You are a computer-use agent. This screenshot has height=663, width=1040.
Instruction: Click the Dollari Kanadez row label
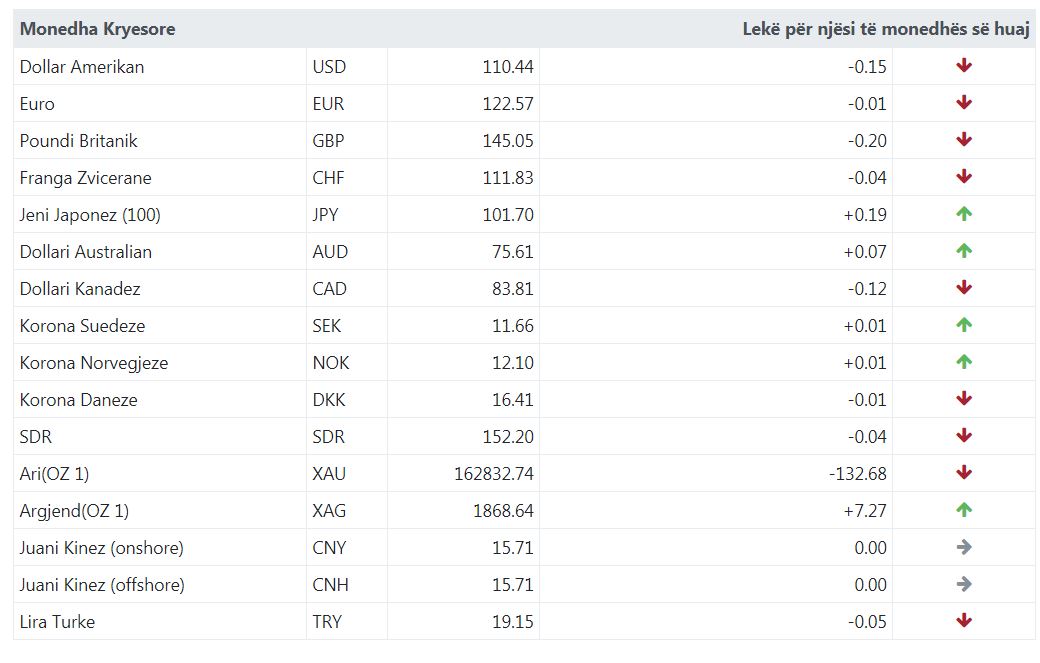(x=80, y=289)
